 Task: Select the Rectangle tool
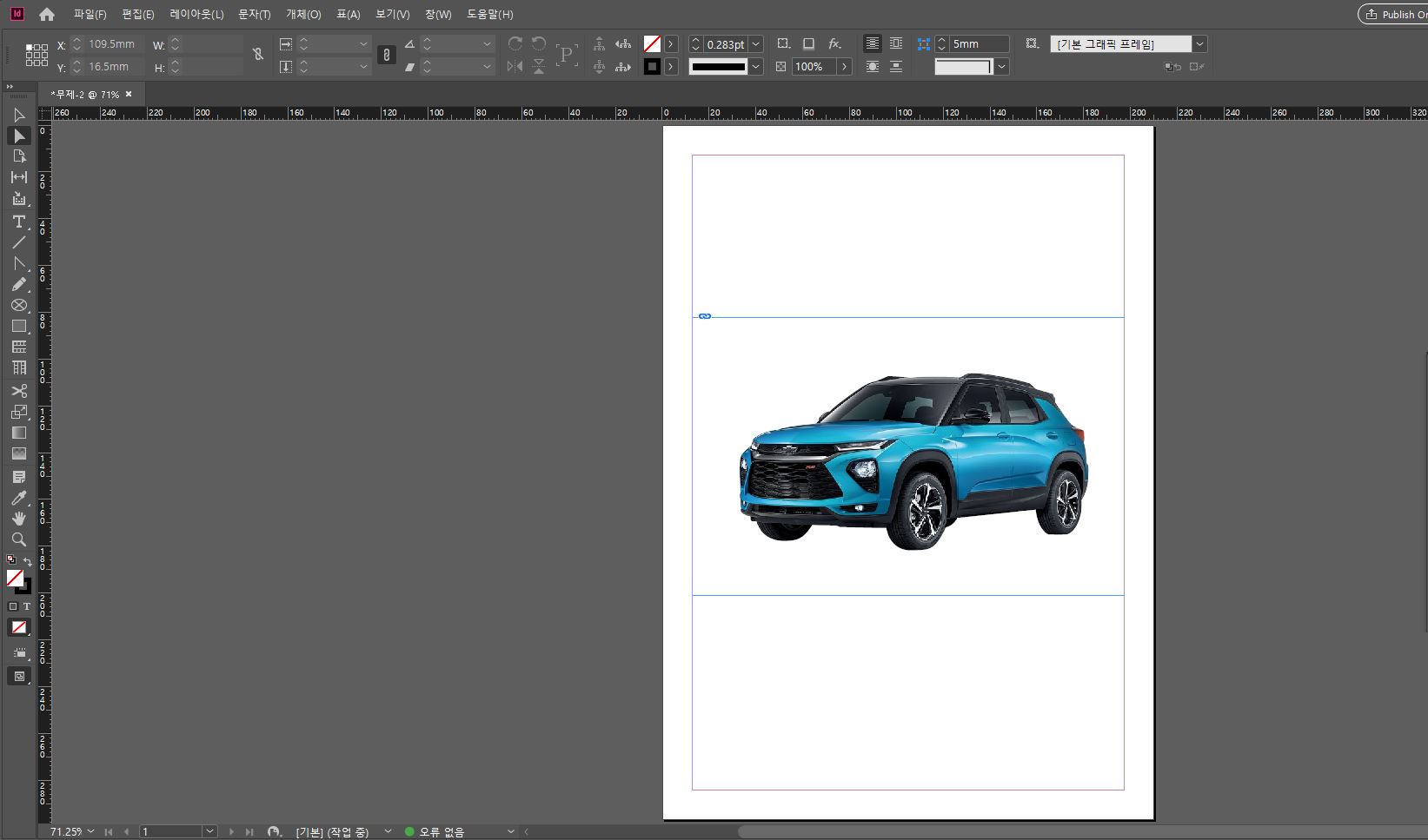19,327
